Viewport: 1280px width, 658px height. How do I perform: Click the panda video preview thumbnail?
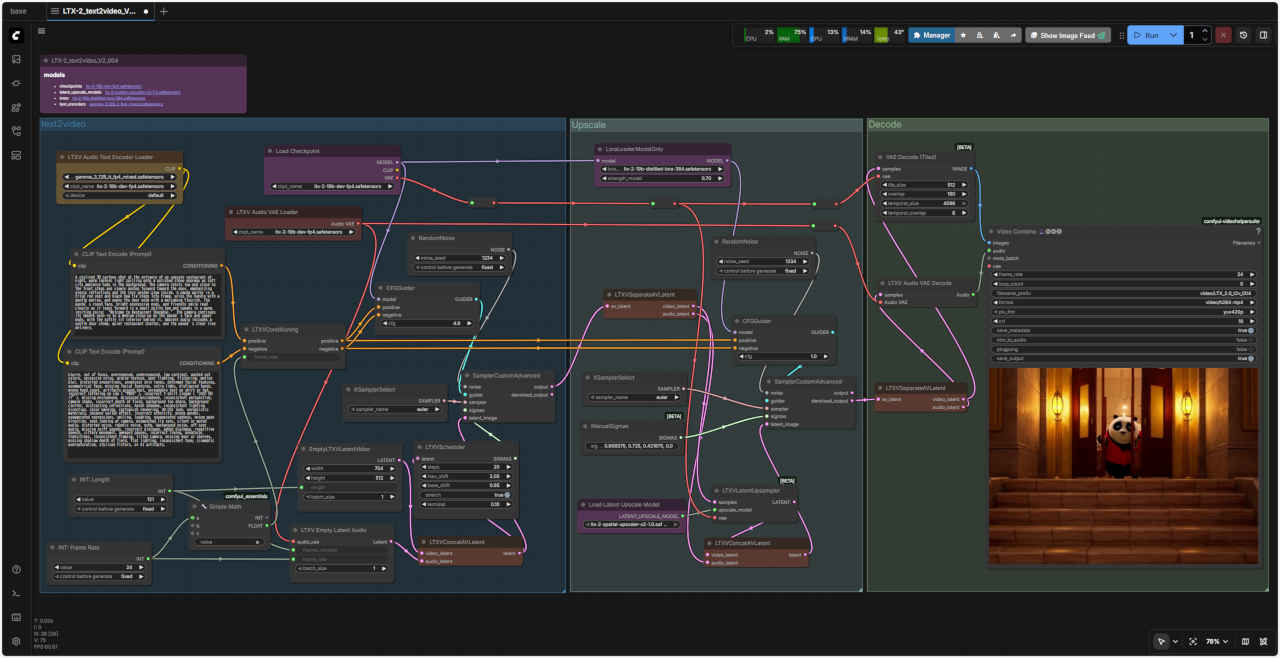coord(1123,465)
